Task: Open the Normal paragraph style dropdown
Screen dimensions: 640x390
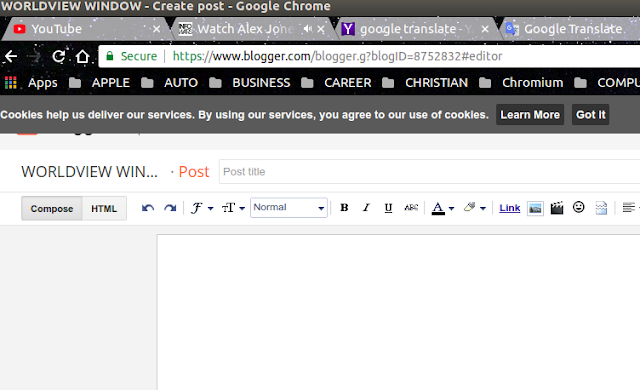Action: click(289, 208)
